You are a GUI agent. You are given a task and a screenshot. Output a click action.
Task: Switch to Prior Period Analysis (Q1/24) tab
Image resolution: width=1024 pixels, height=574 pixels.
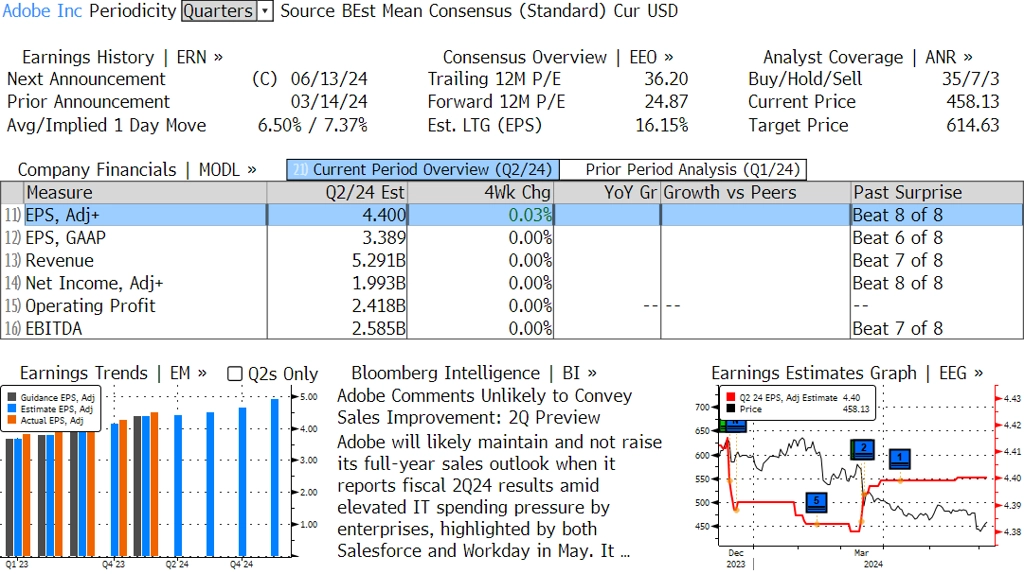point(684,170)
